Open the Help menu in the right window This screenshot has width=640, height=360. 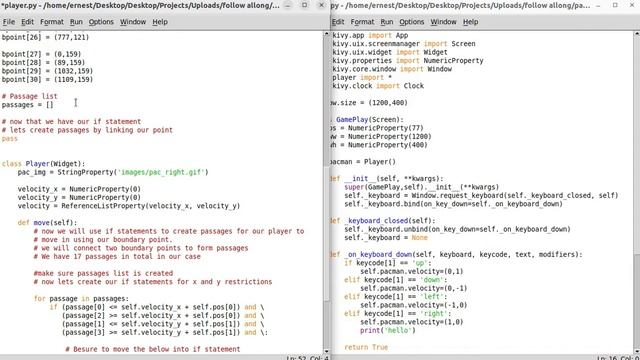470,22
